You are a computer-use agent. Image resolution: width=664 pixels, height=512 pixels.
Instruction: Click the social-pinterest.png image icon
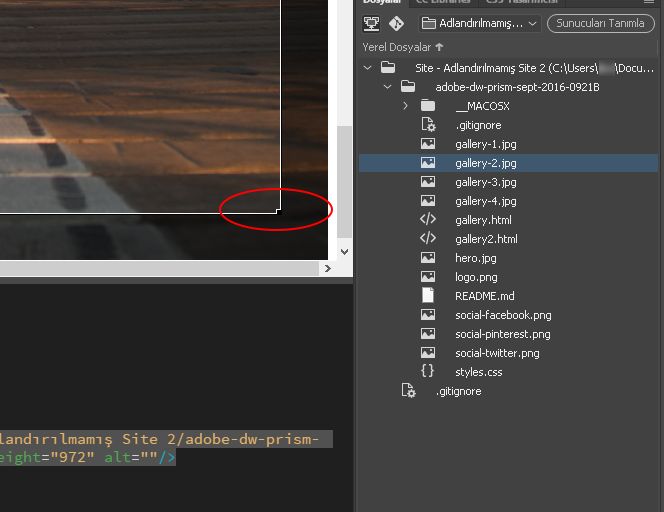click(x=428, y=333)
